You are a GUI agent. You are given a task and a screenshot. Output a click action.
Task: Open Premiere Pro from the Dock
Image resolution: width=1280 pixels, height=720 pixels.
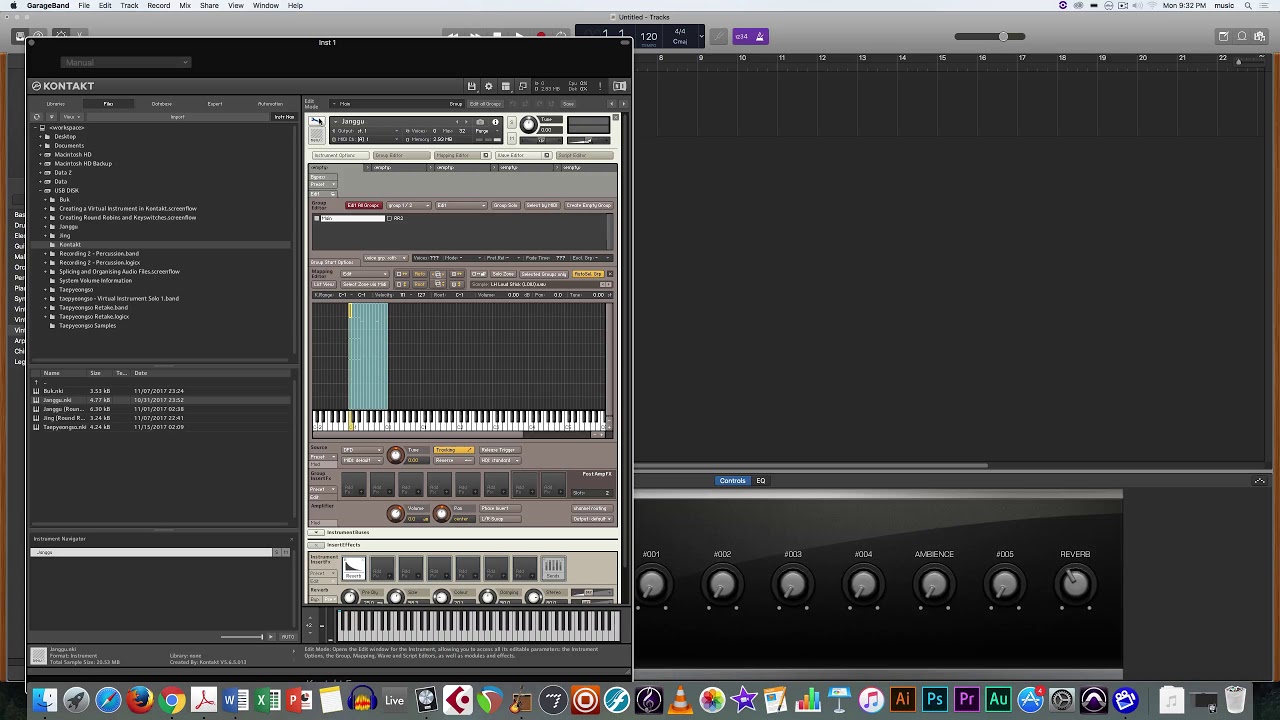[966, 700]
